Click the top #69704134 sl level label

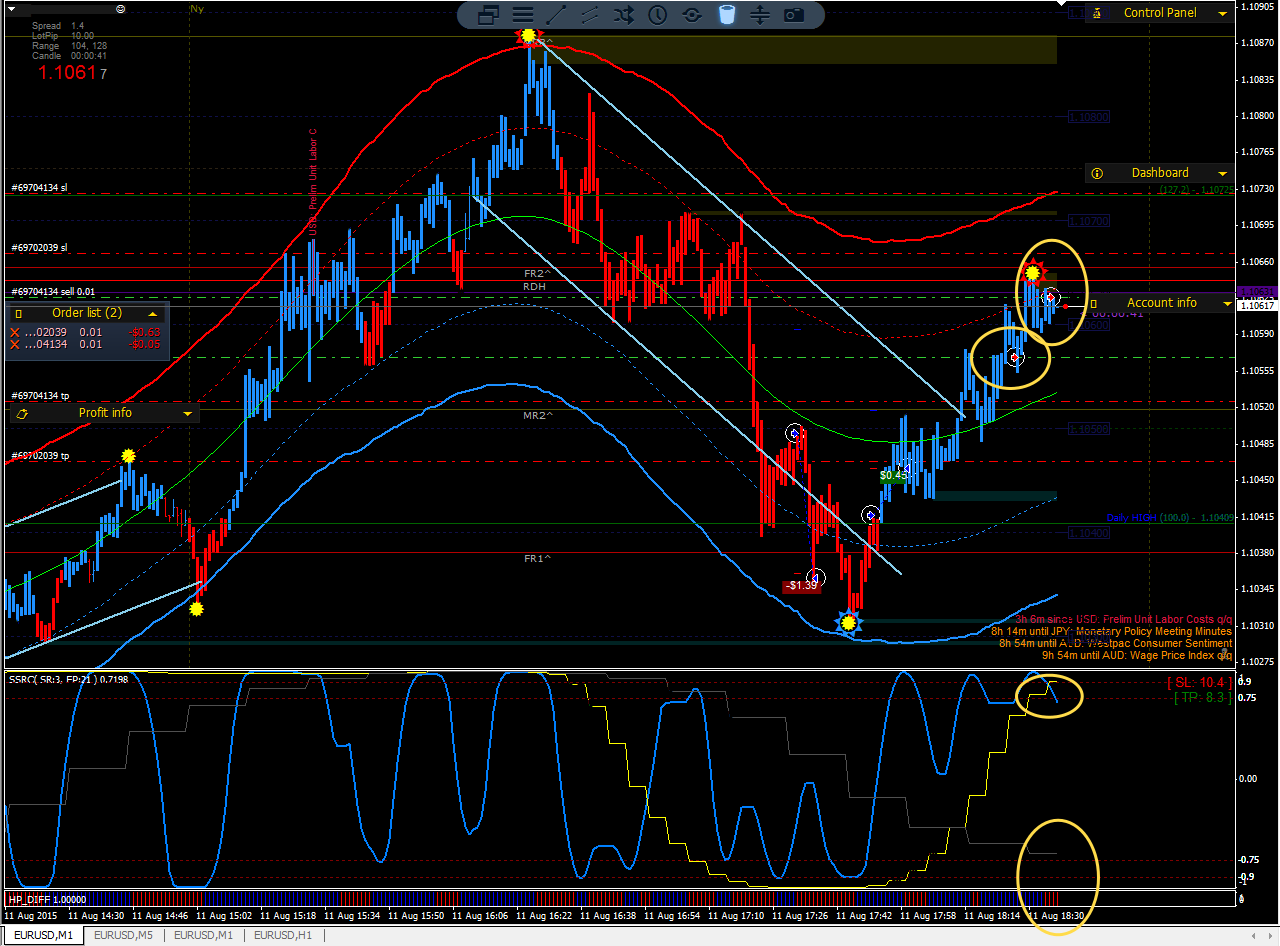(x=40, y=187)
